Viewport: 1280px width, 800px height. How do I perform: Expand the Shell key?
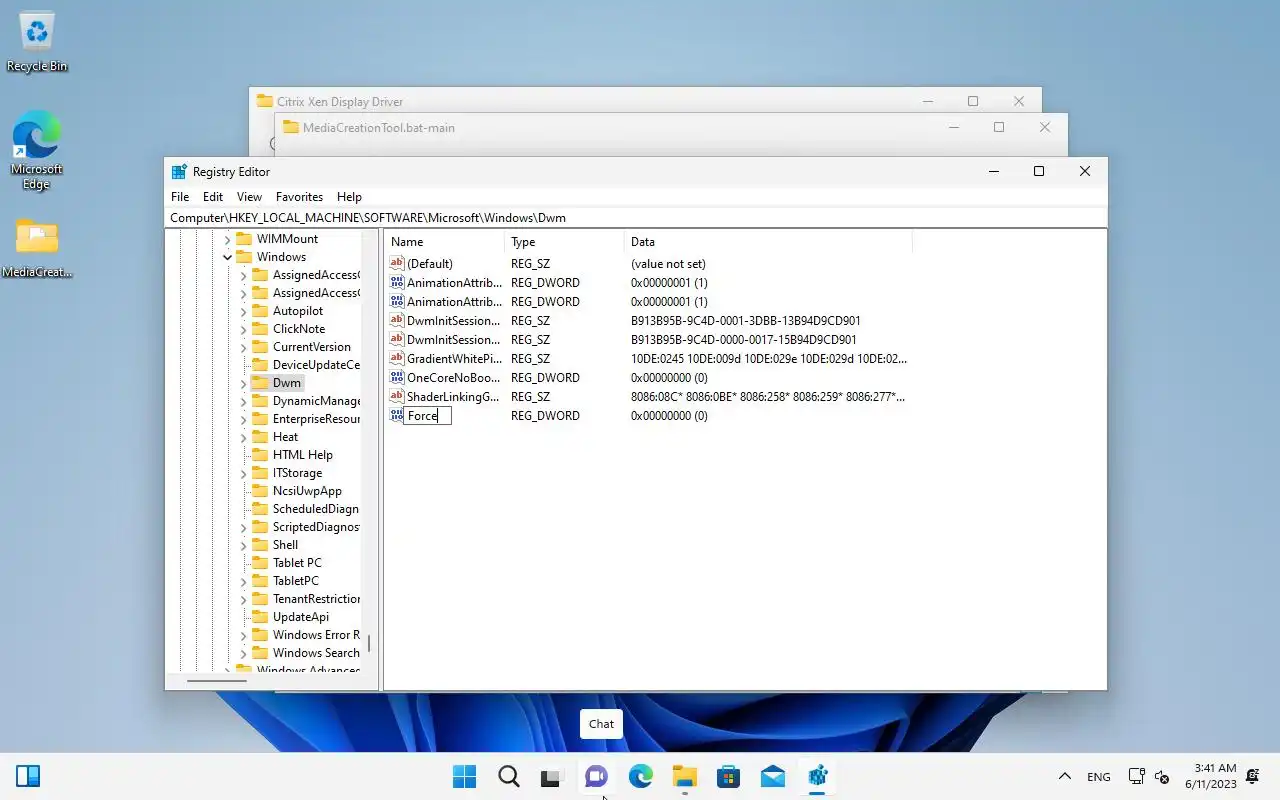243,545
